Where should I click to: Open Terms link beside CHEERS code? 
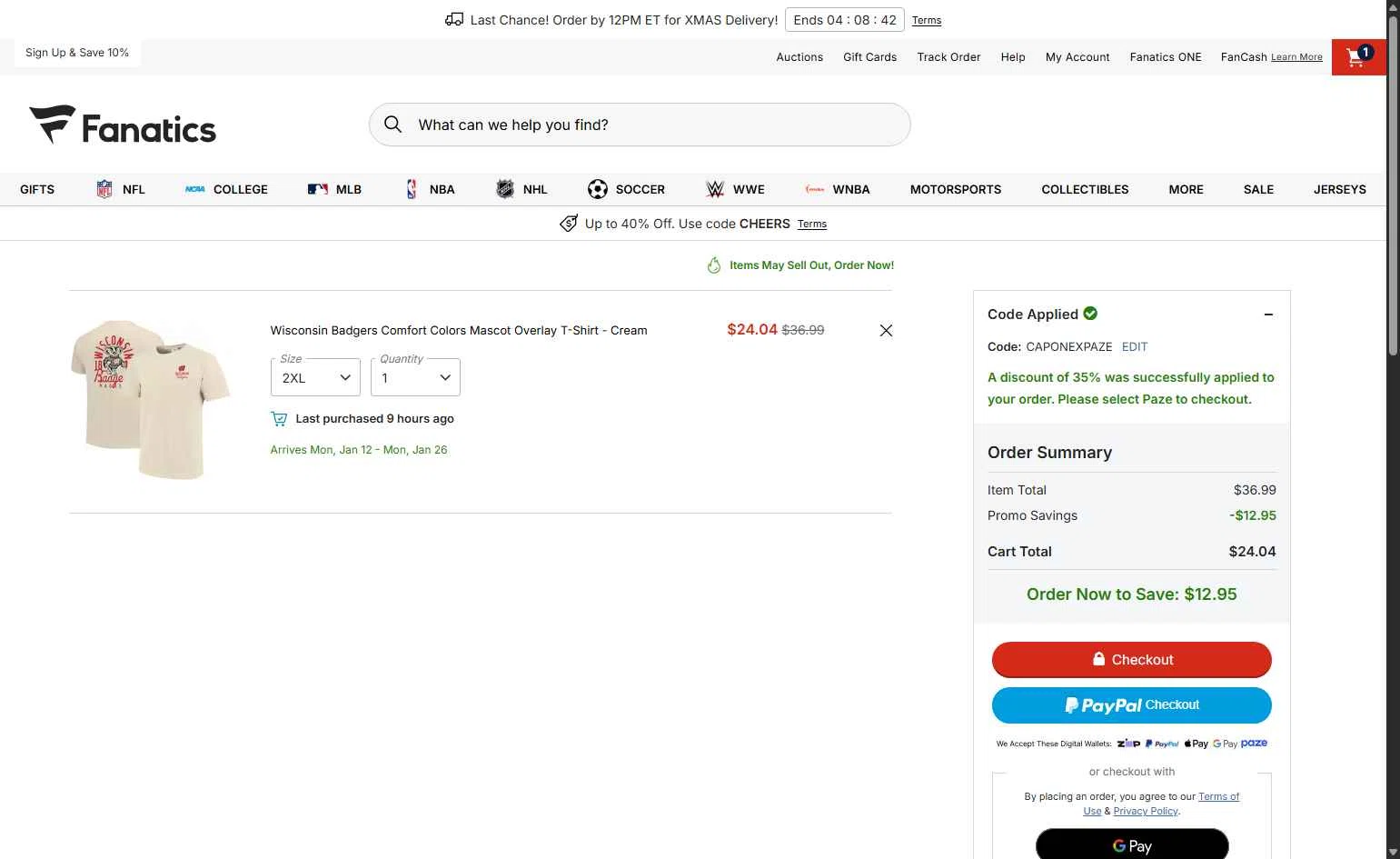tap(812, 224)
